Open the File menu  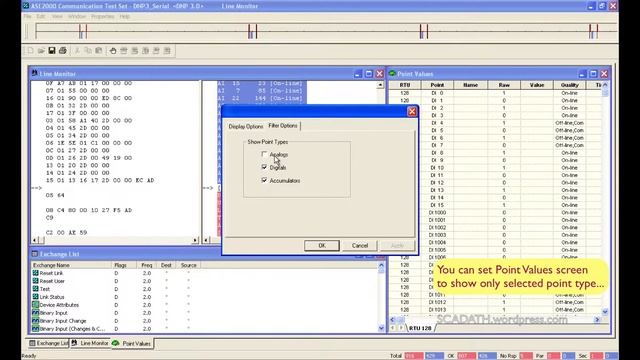pos(27,16)
